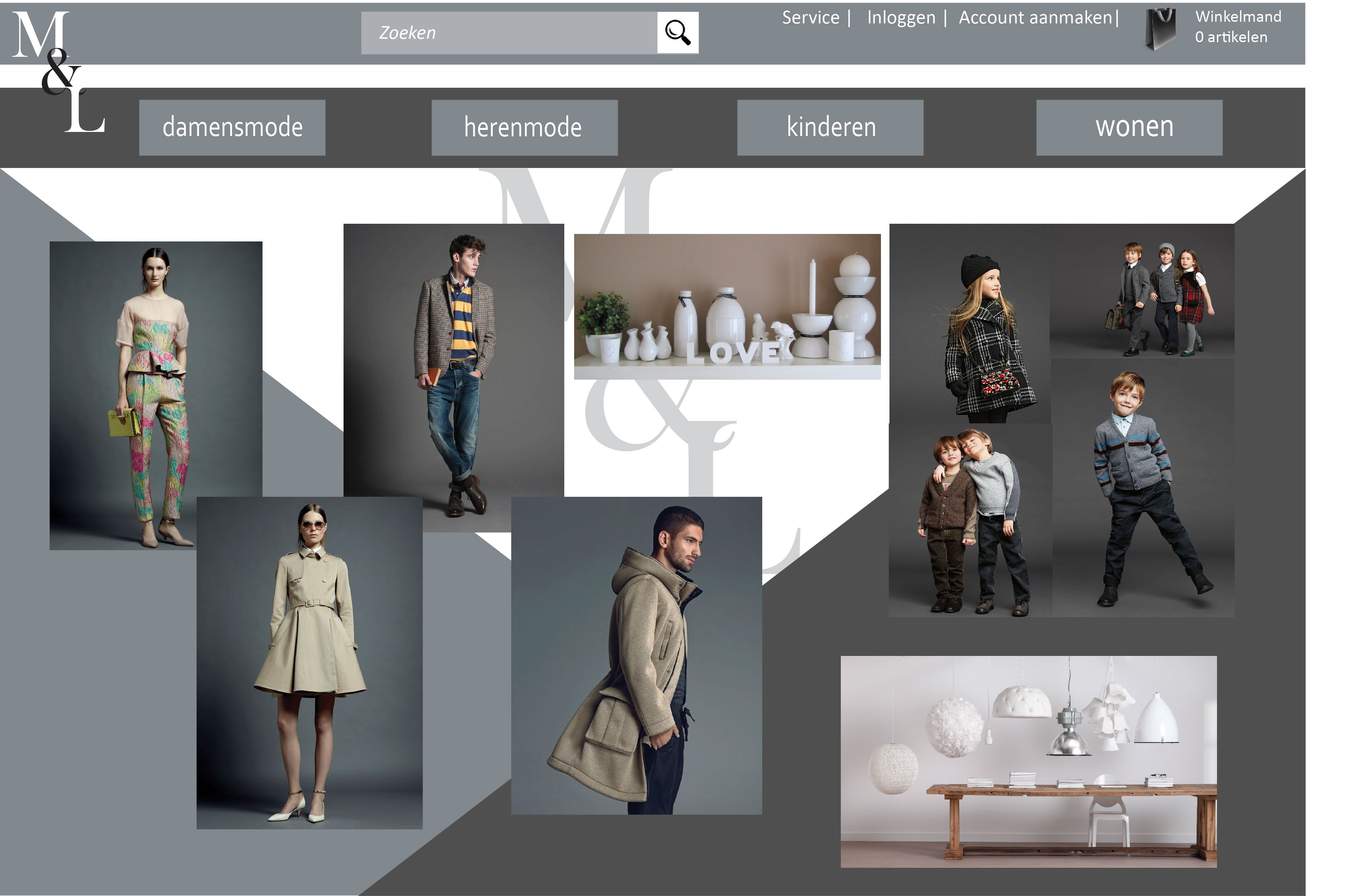Viewport: 1367px width, 896px height.
Task: Open the Service link
Action: [x=811, y=18]
